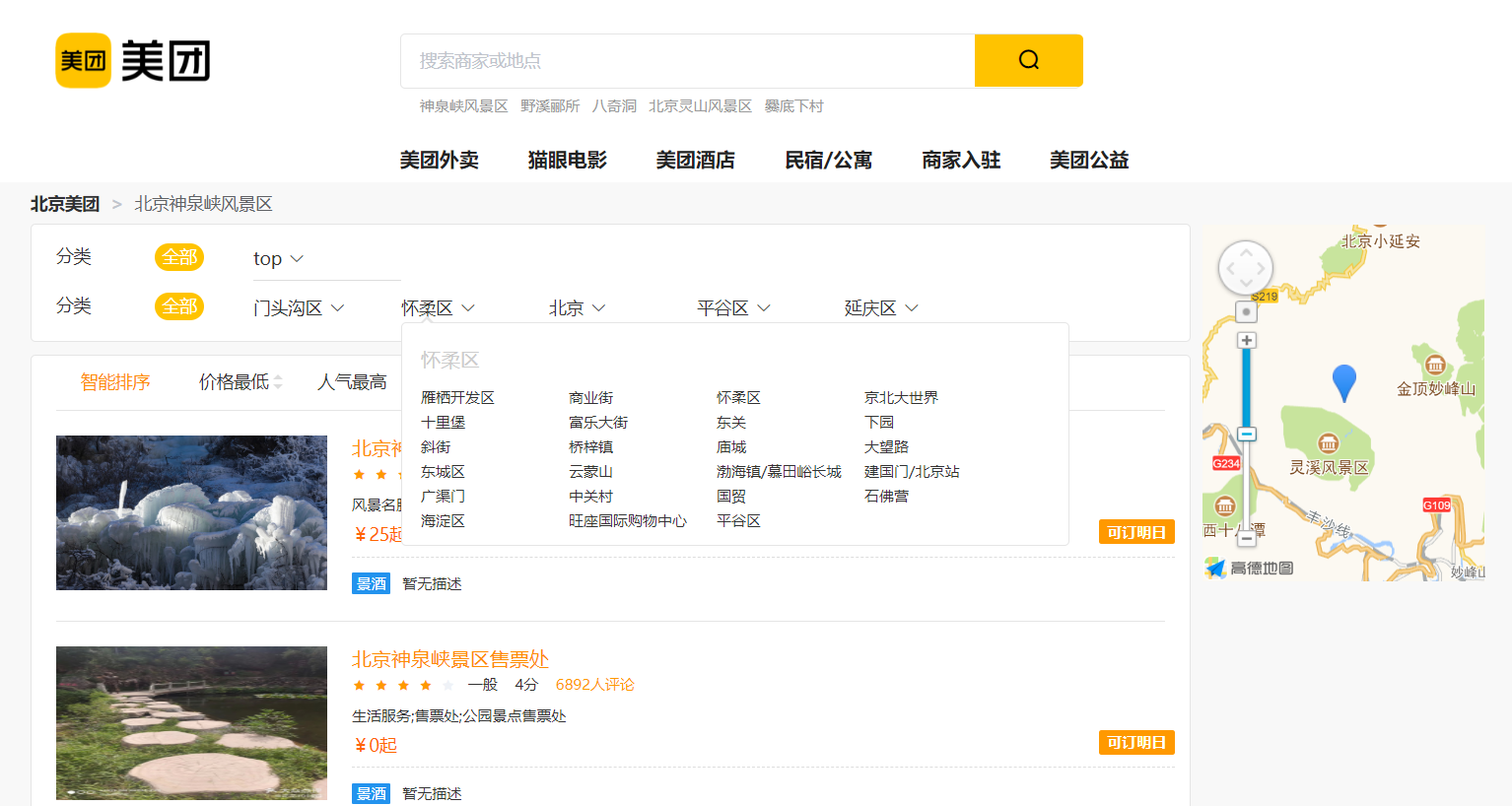
Task: Open the frozen waterfall listing thumbnail
Action: [191, 512]
